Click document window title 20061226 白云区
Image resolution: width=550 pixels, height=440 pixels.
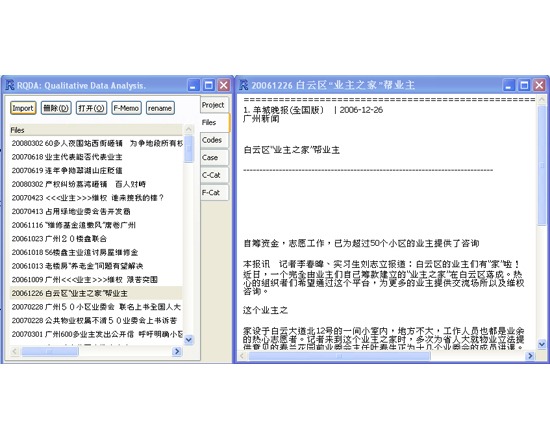tap(333, 85)
